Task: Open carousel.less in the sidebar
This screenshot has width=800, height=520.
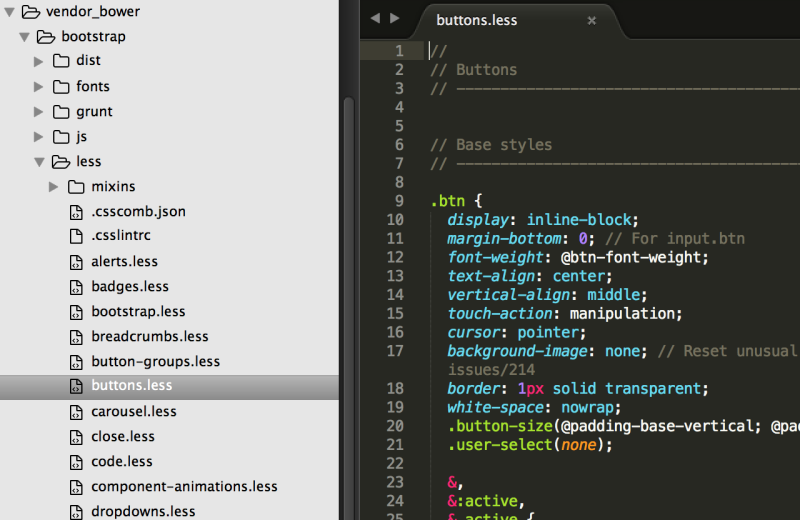Action: (134, 412)
